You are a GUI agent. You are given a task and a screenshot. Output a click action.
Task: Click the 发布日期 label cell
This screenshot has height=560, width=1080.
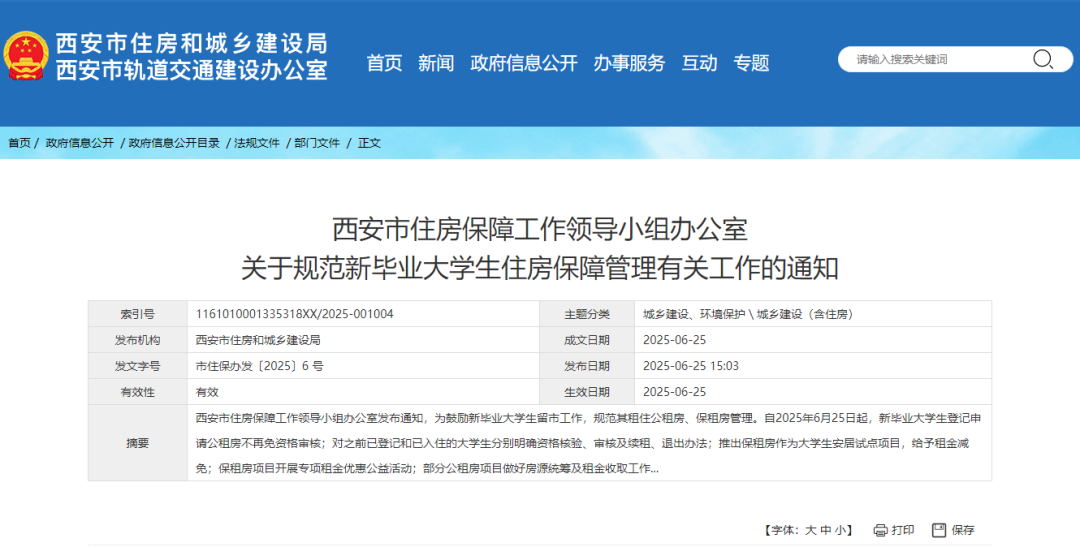(x=587, y=366)
